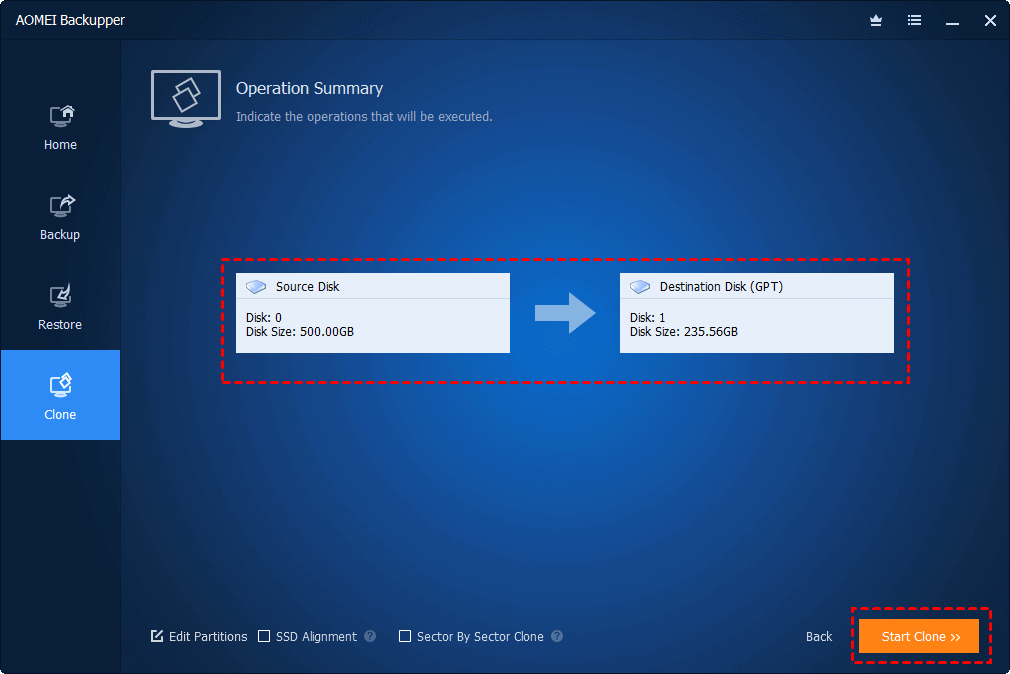Close the AOMEI Backupper window

(990, 21)
